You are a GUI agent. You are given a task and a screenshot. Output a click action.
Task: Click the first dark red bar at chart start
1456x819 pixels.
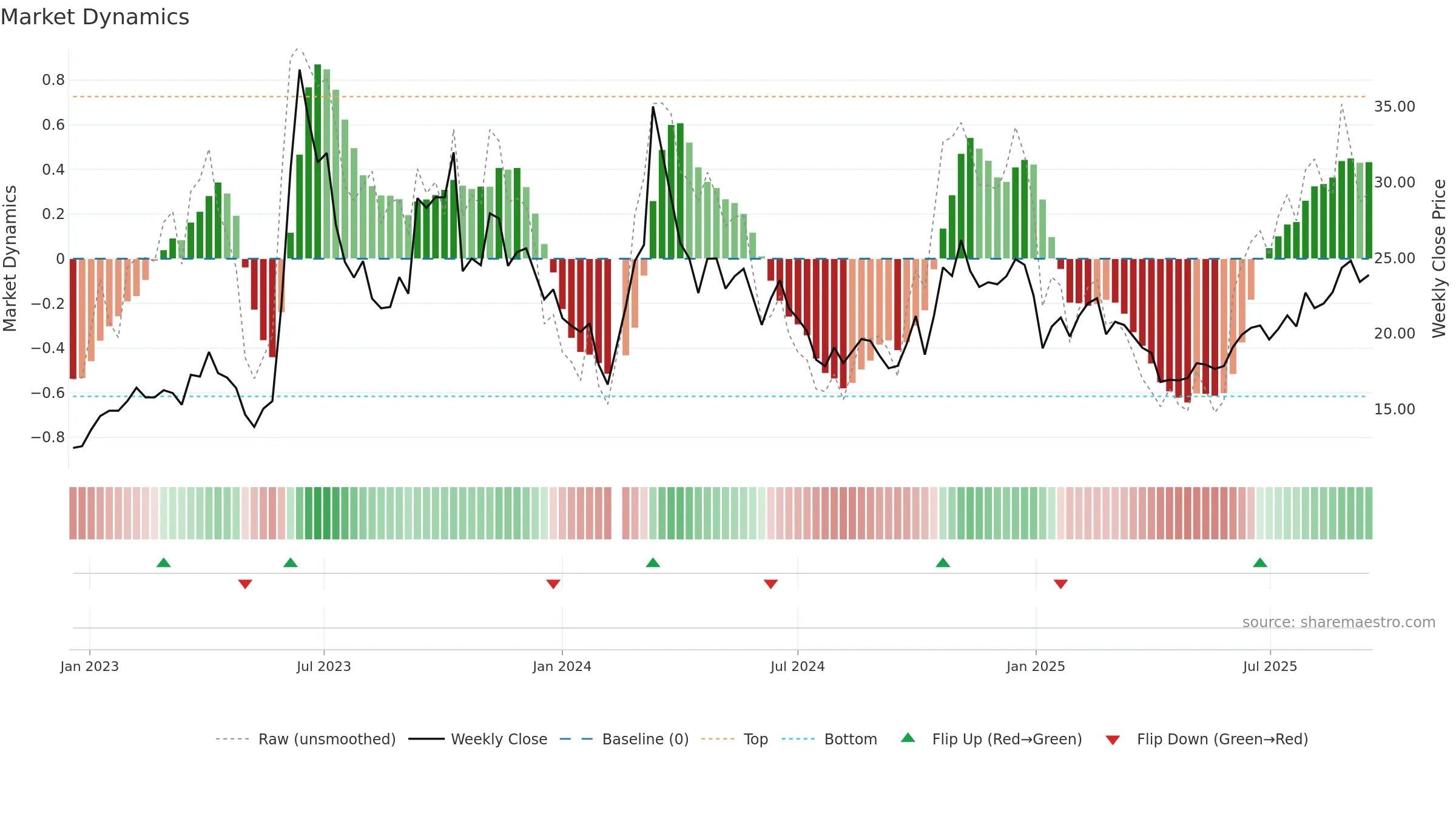point(73,318)
